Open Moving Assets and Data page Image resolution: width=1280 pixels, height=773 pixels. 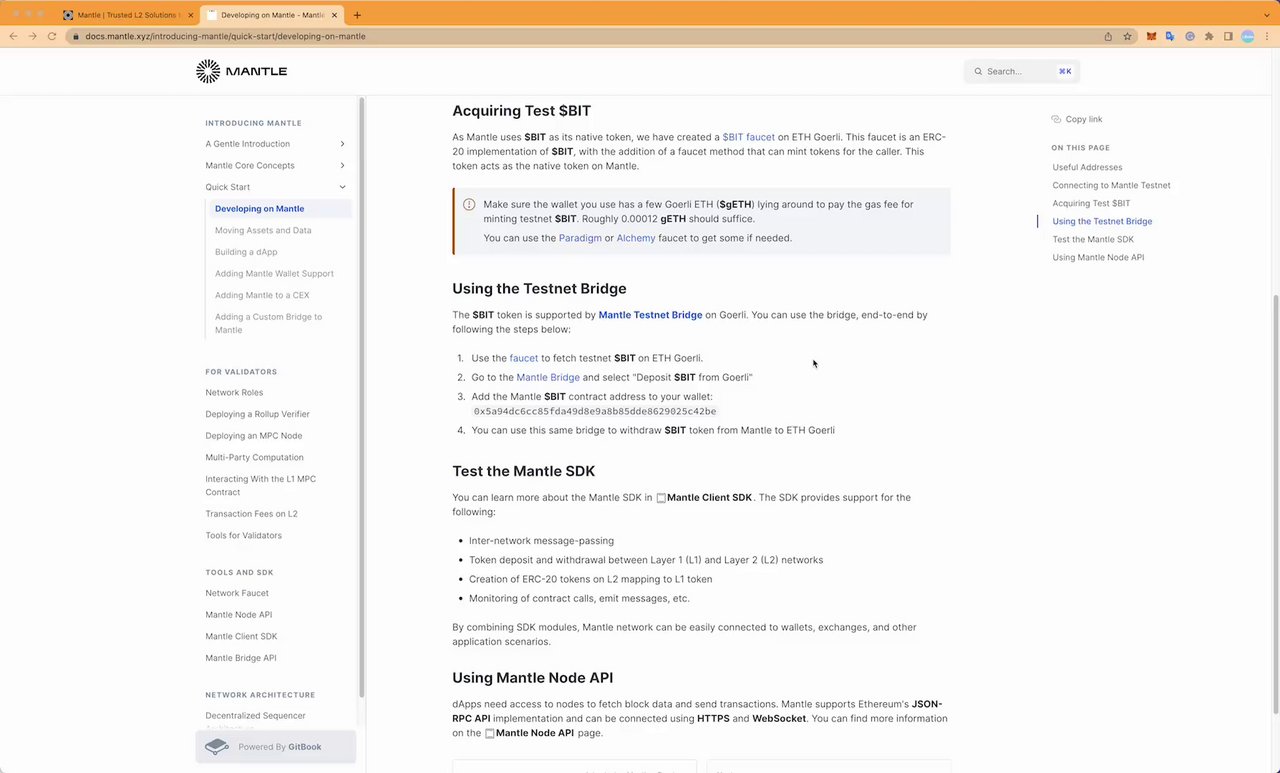[263, 230]
